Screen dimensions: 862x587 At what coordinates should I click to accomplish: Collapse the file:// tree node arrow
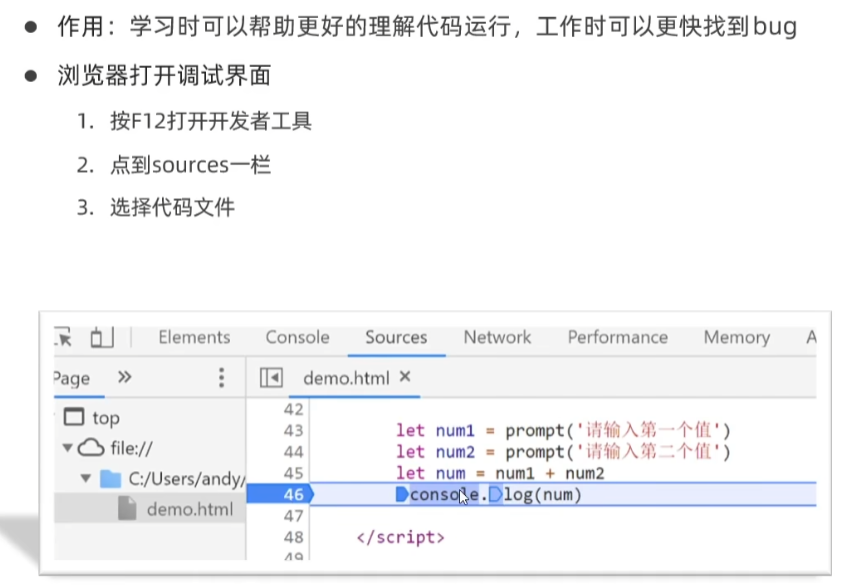pos(68,447)
